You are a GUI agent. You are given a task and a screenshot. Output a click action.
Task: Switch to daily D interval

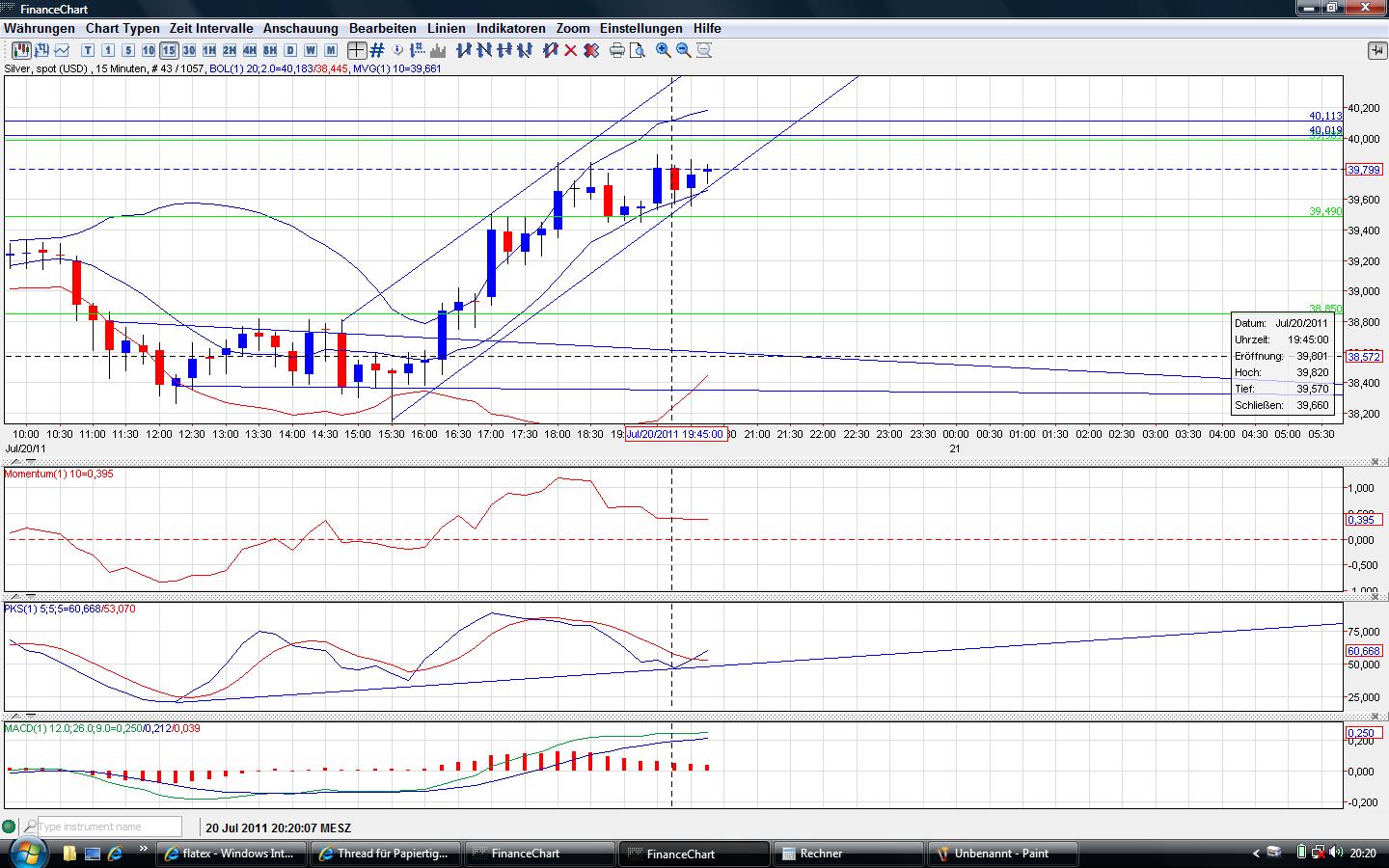(x=290, y=50)
